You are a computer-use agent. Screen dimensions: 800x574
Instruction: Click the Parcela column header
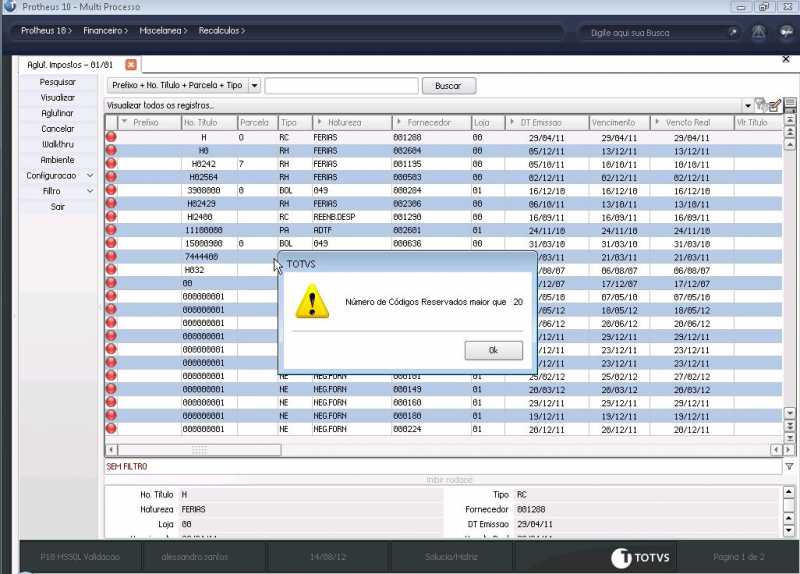tap(257, 122)
